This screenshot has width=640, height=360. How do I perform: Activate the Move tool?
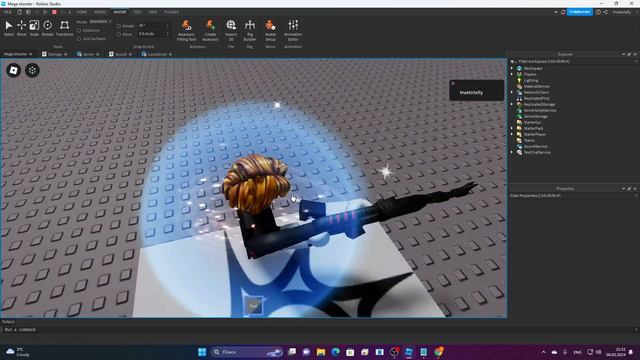[21, 28]
